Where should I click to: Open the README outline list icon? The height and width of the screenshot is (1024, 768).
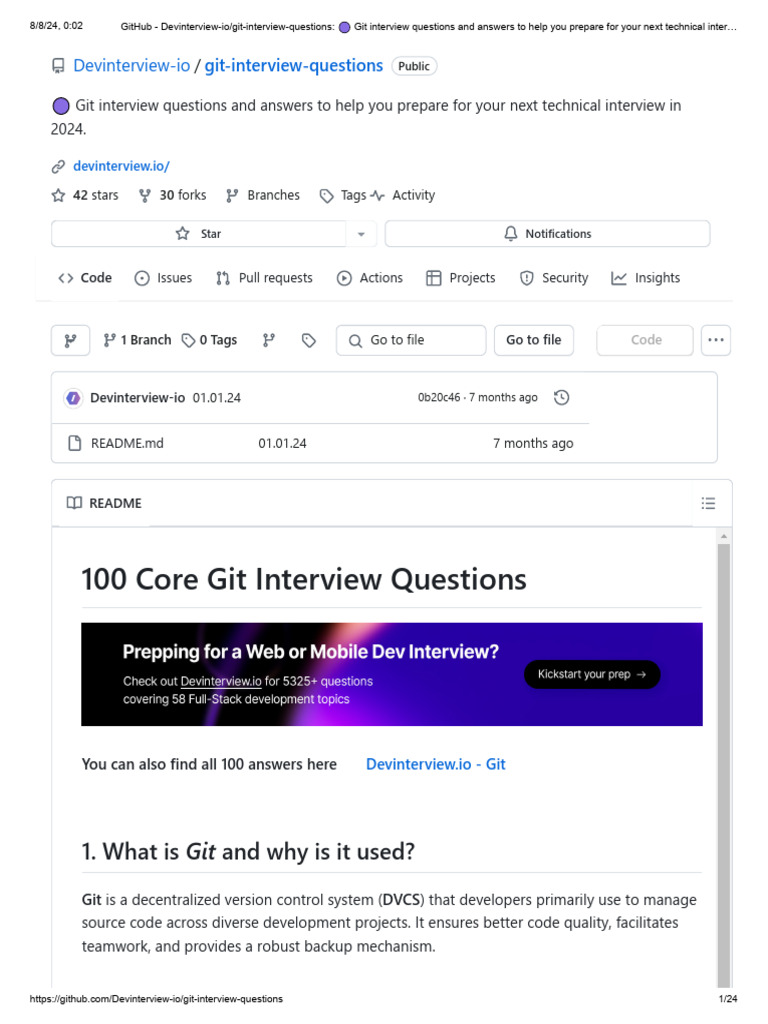(x=708, y=503)
